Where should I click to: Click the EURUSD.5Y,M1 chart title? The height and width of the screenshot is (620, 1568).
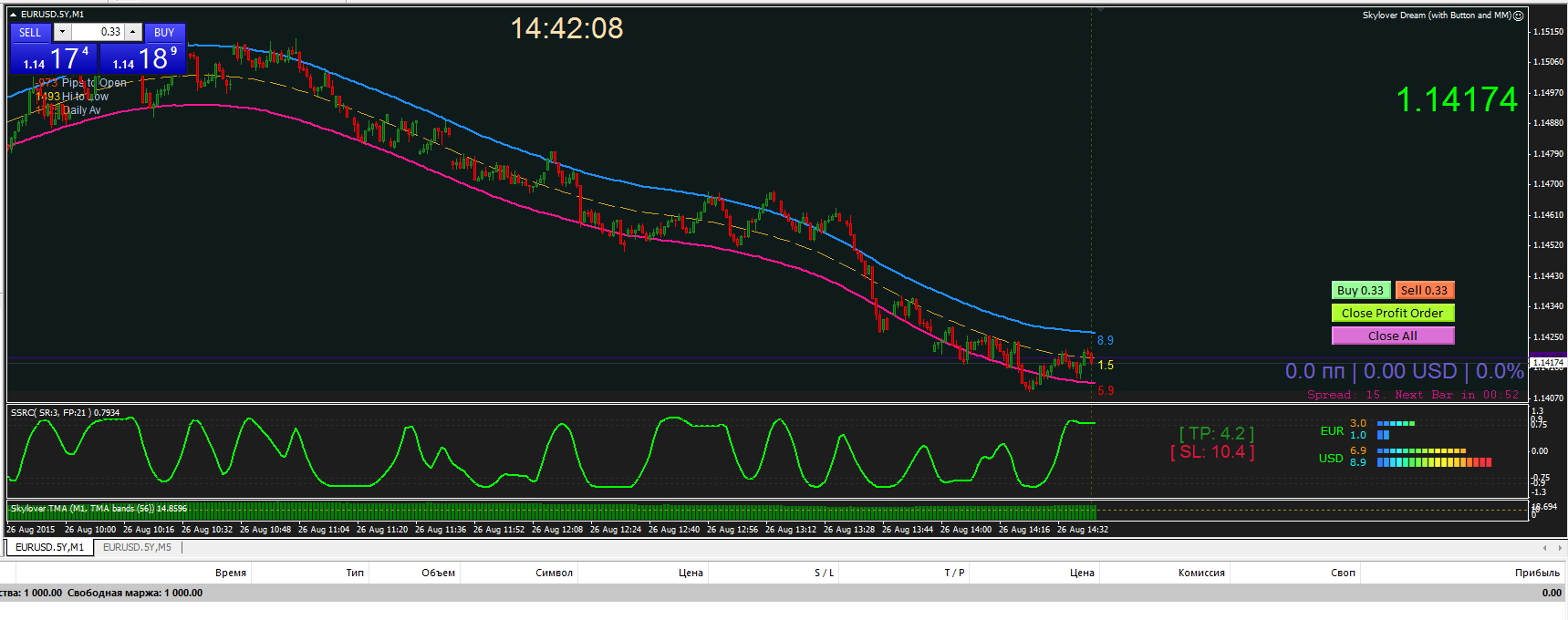52,15
